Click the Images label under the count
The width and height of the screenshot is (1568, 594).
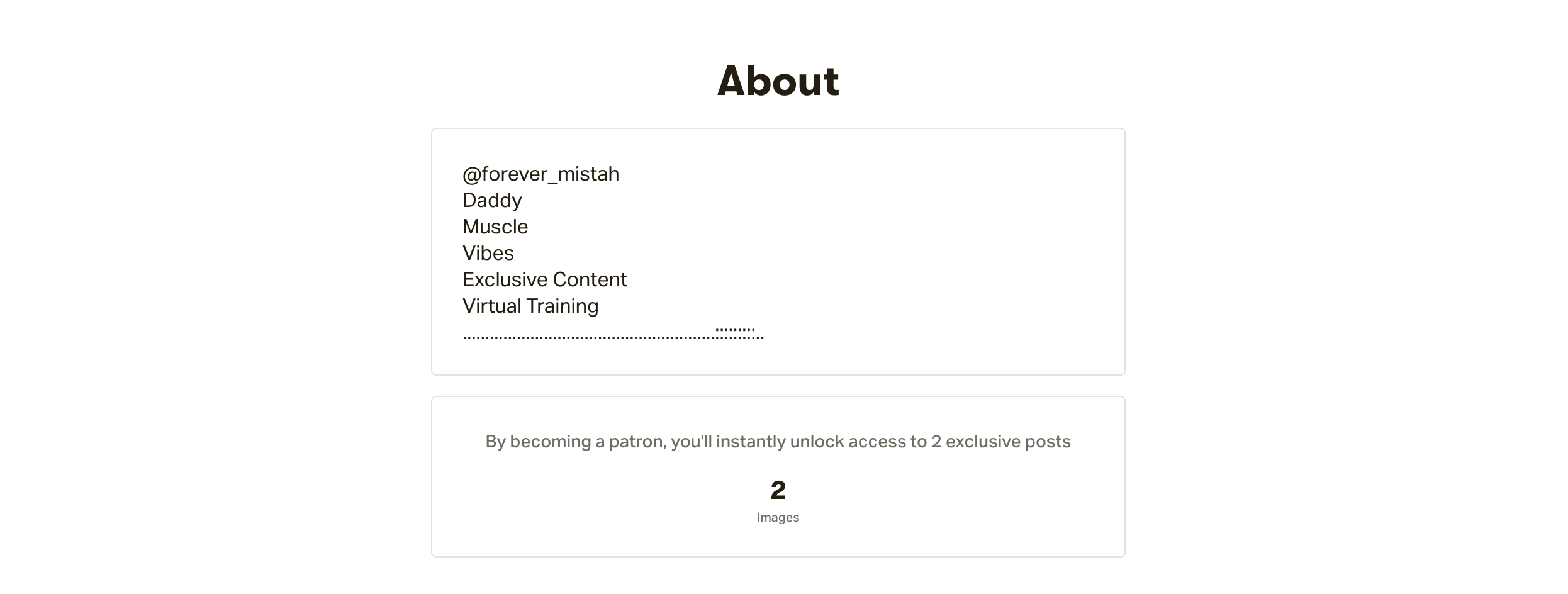pos(778,517)
